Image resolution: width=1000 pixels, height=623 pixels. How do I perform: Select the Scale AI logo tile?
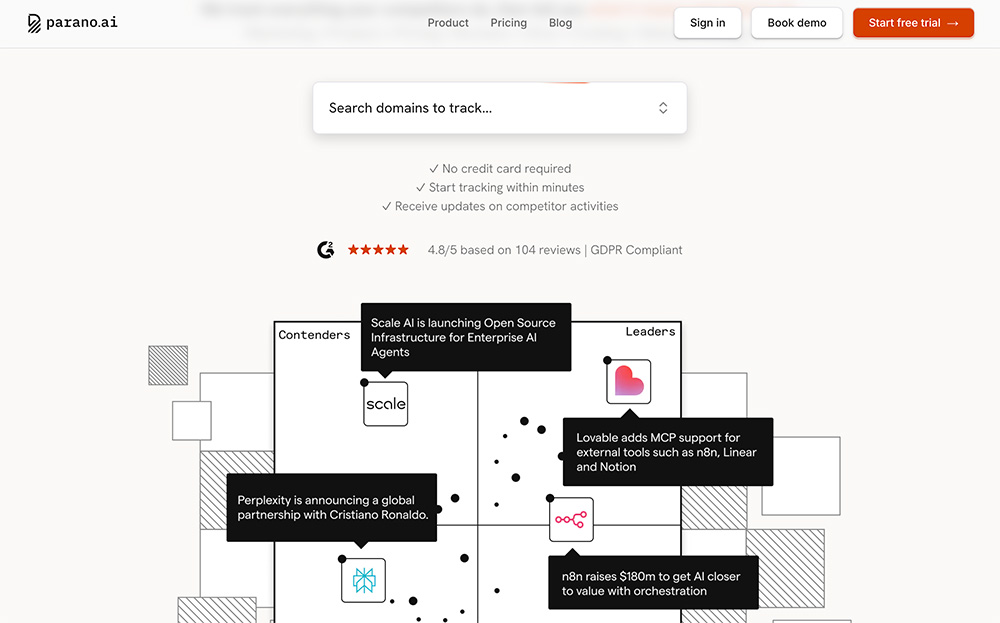pyautogui.click(x=385, y=404)
